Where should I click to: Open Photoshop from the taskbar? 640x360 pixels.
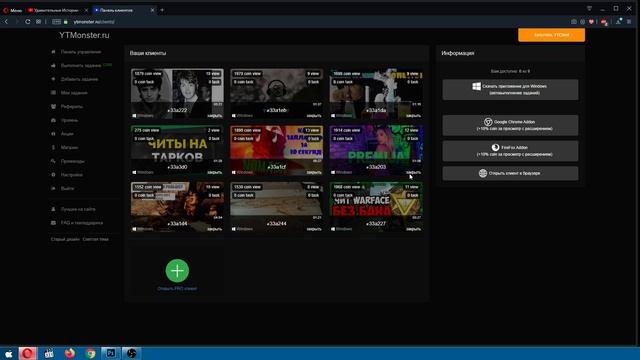tap(110, 353)
